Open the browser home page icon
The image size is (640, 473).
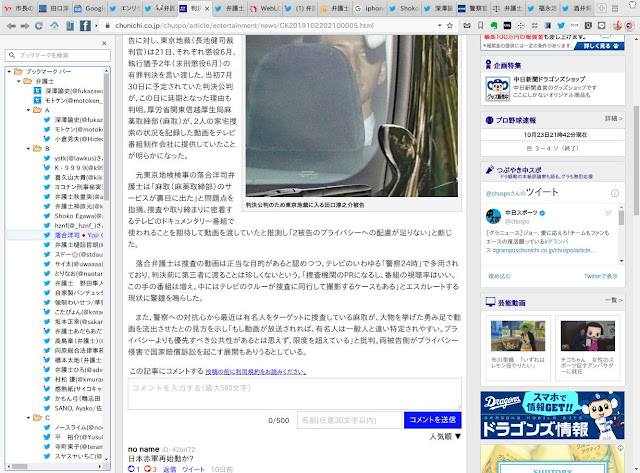click(54, 26)
